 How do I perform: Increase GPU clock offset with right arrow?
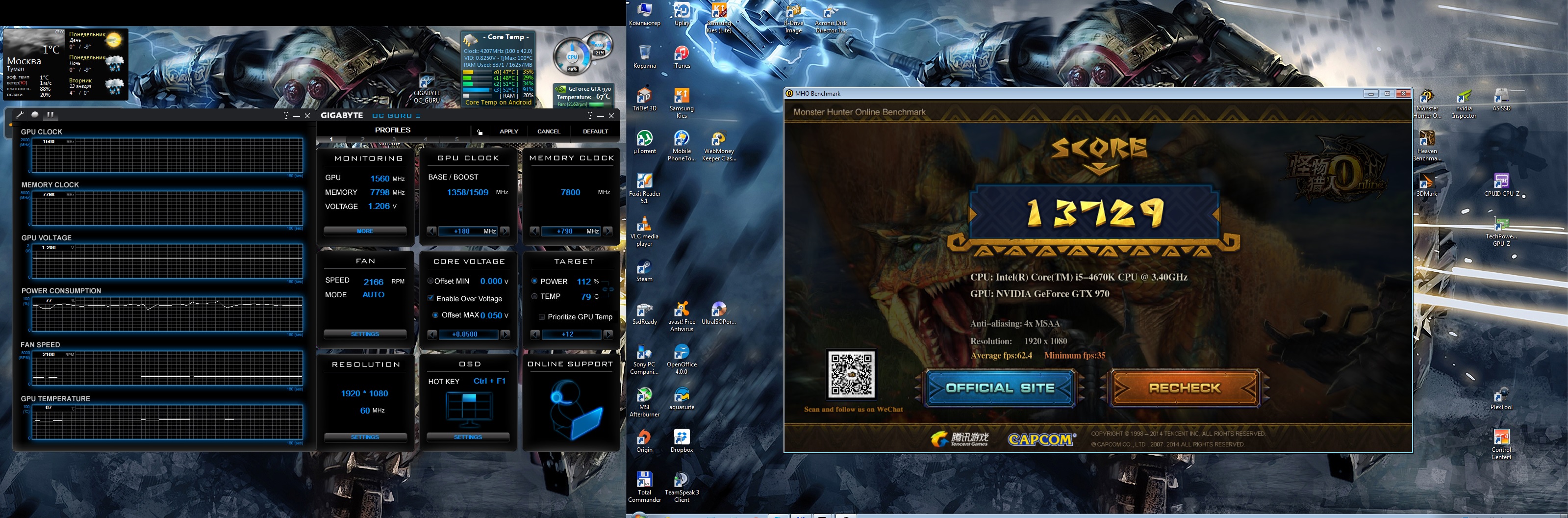(505, 232)
